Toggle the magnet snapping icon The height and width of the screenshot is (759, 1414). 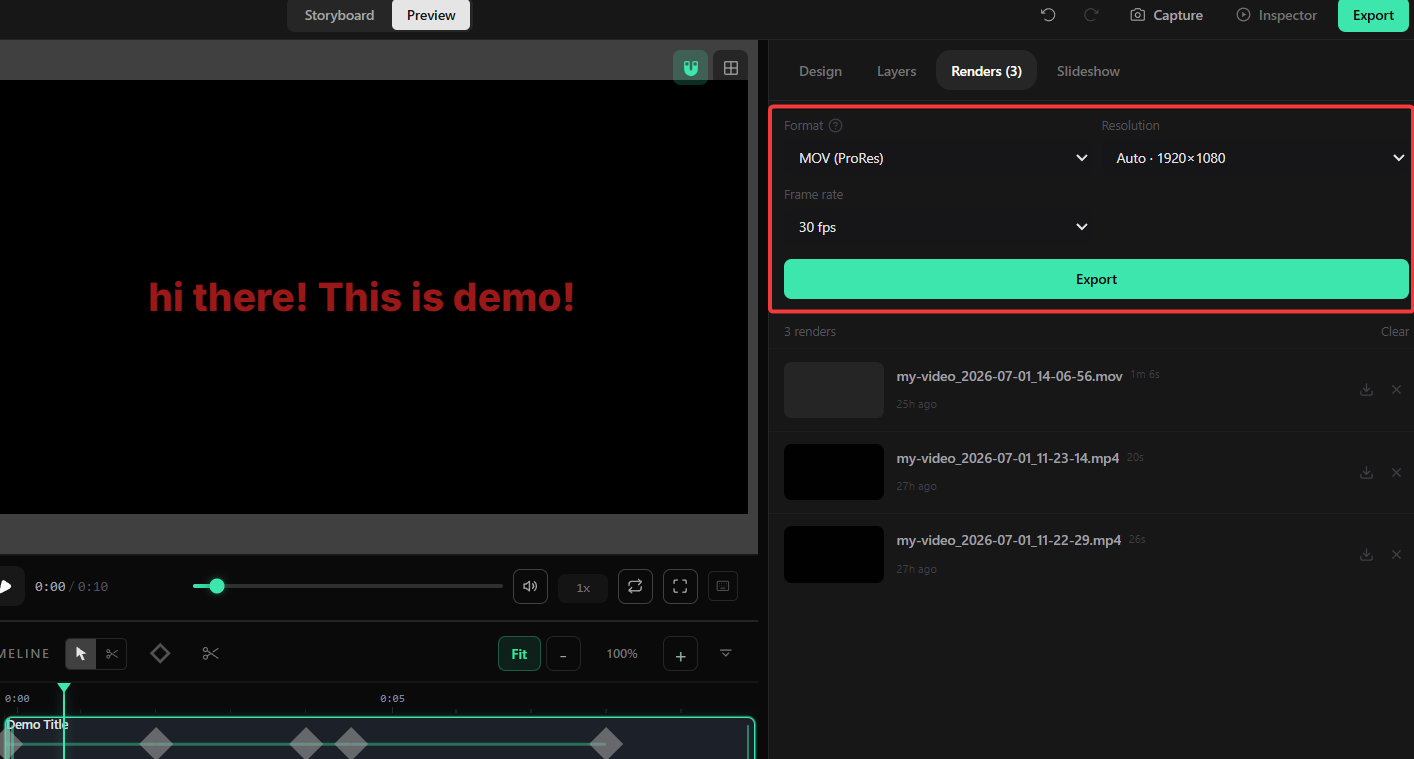[690, 68]
